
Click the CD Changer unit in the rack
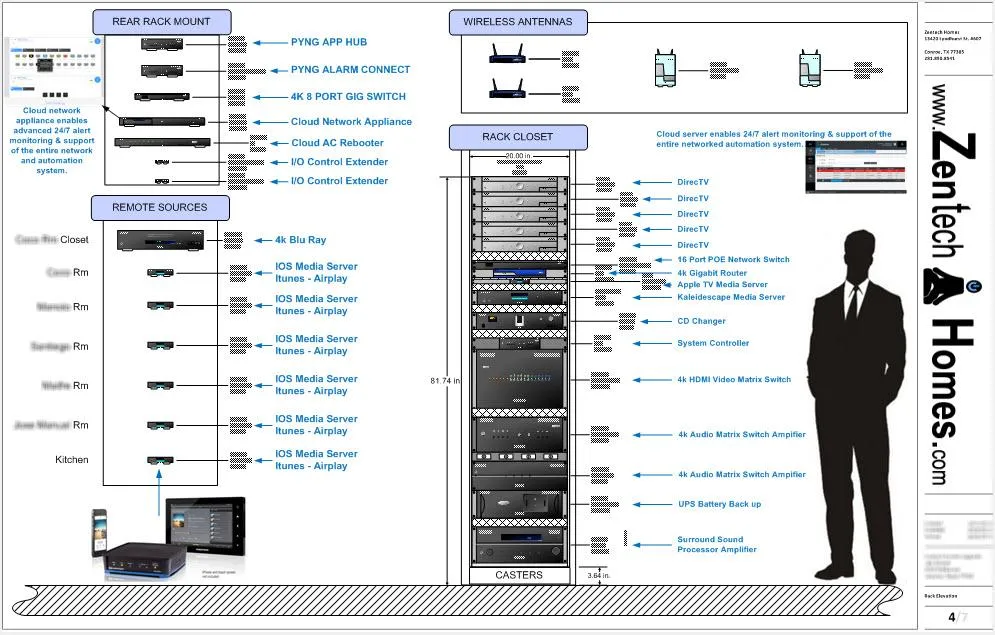[519, 320]
